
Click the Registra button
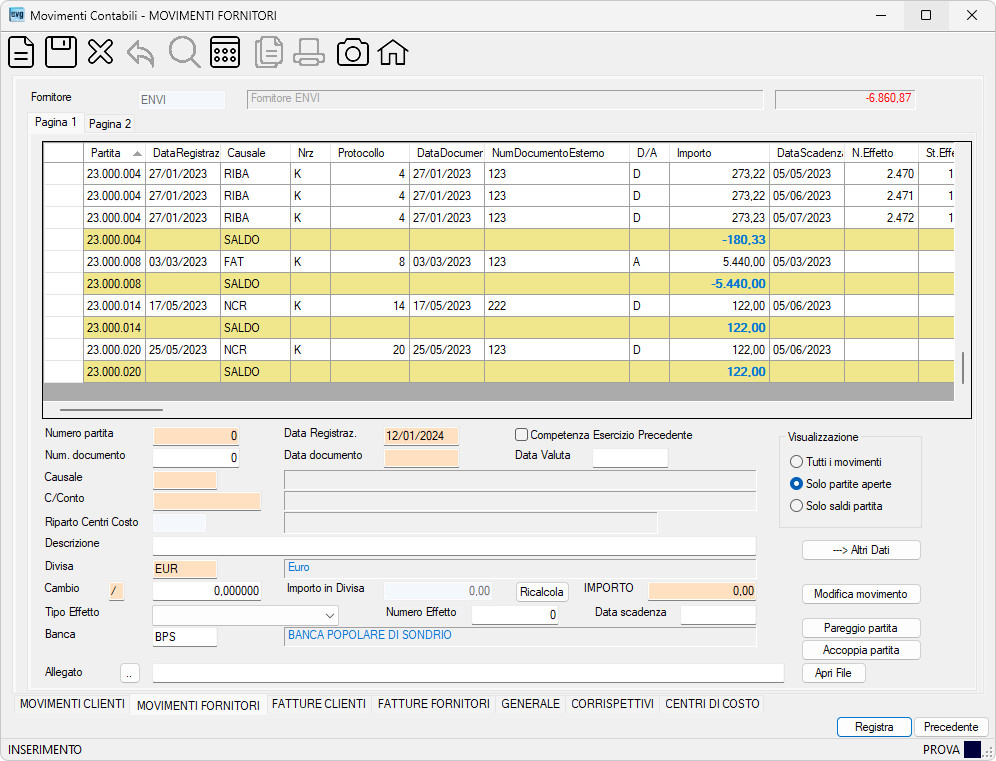click(874, 727)
